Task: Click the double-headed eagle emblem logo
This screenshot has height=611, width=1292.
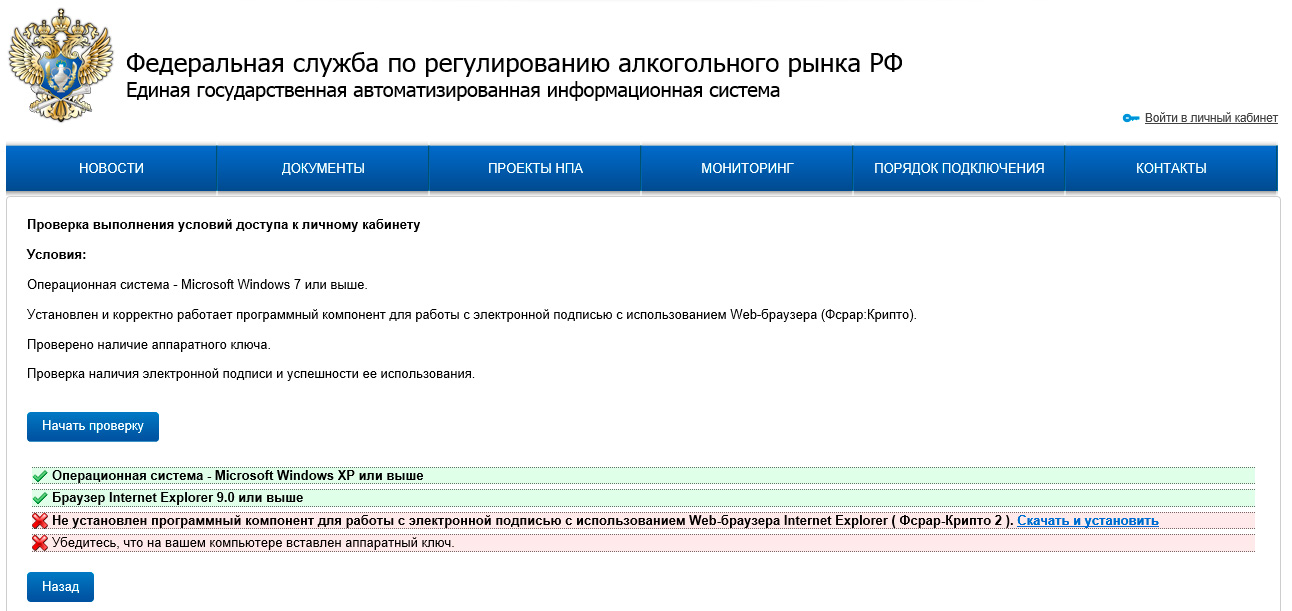Action: 60,67
